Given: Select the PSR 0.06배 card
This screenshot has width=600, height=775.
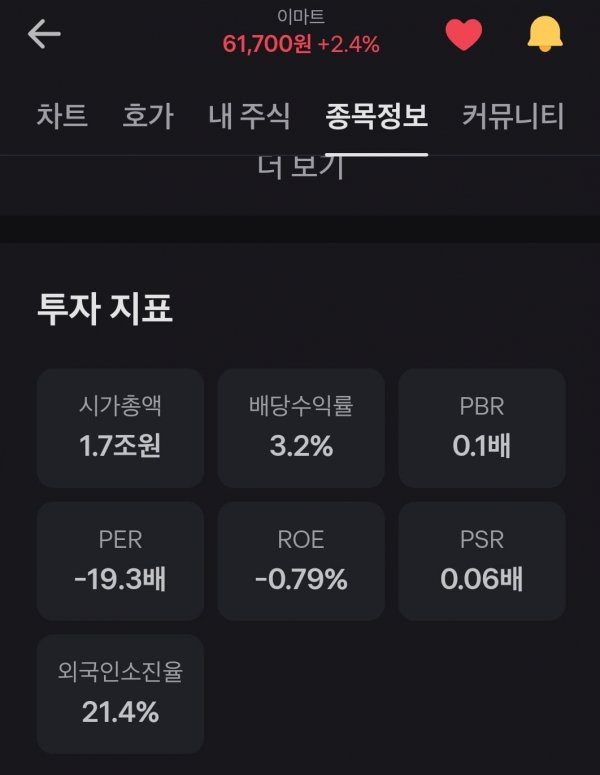Looking at the screenshot, I should click(x=482, y=561).
